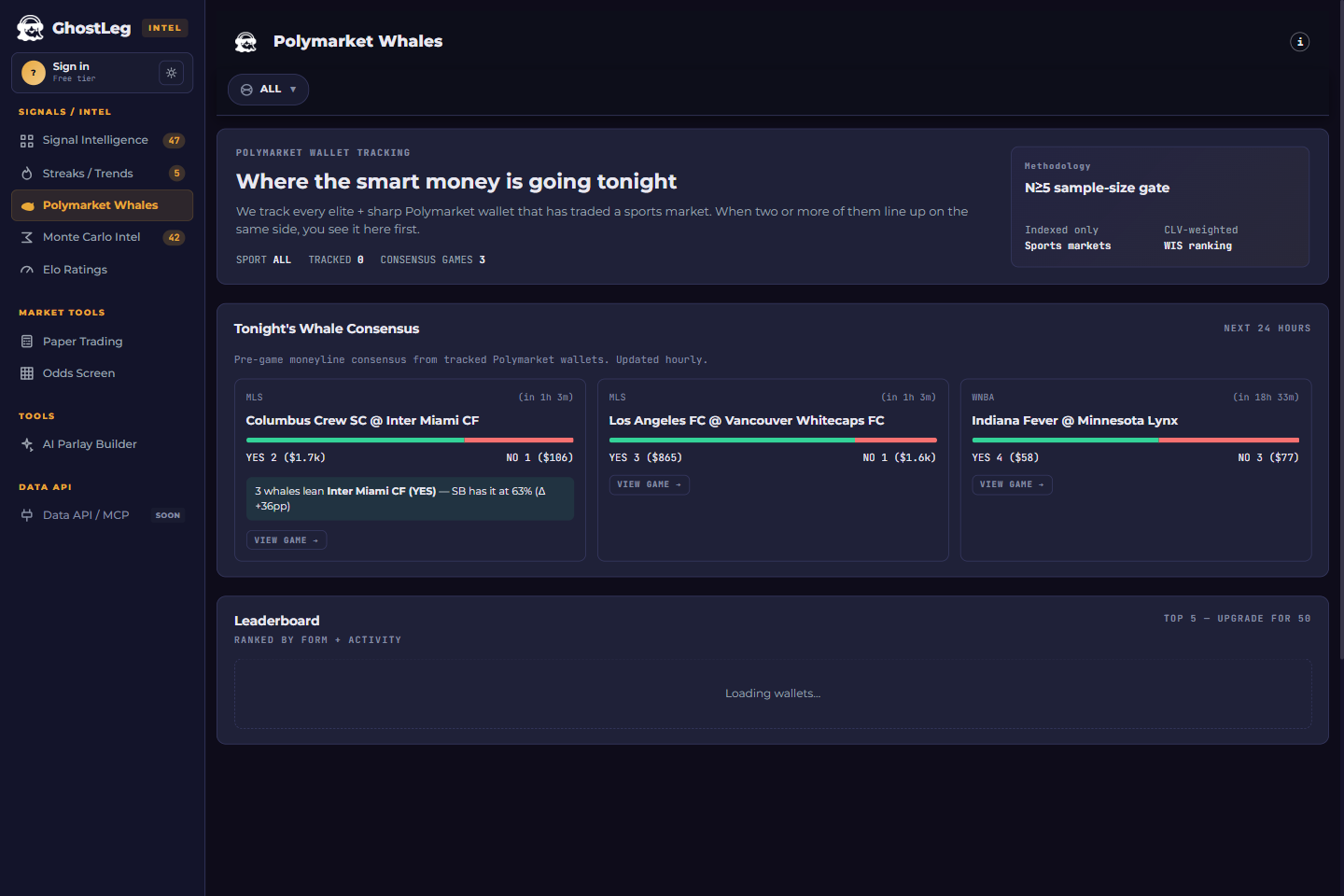The image size is (1344, 896).
Task: Toggle the light/dark theme sun icon
Action: (x=171, y=73)
